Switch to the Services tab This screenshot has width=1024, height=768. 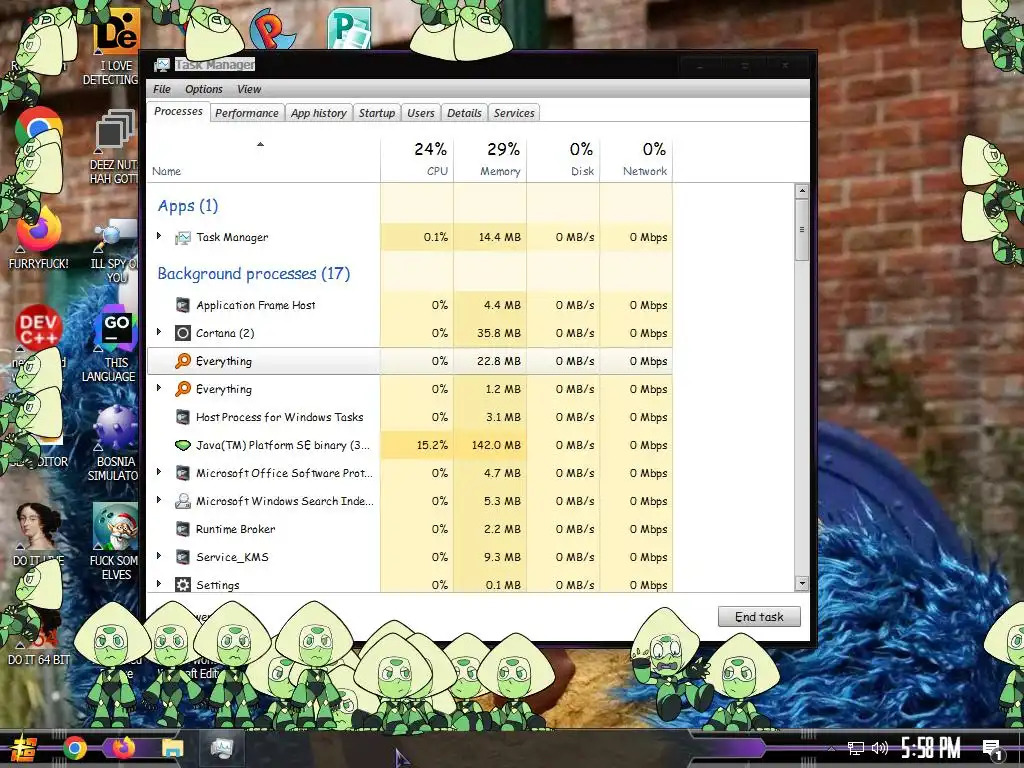click(x=514, y=113)
